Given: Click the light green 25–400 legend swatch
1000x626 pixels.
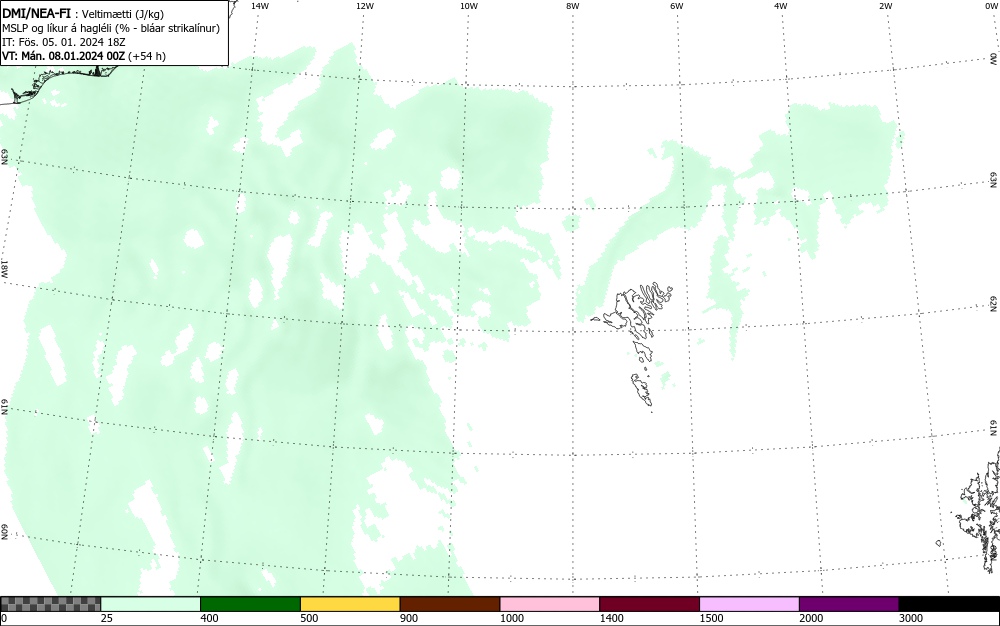Looking at the screenshot, I should pyautogui.click(x=151, y=604).
